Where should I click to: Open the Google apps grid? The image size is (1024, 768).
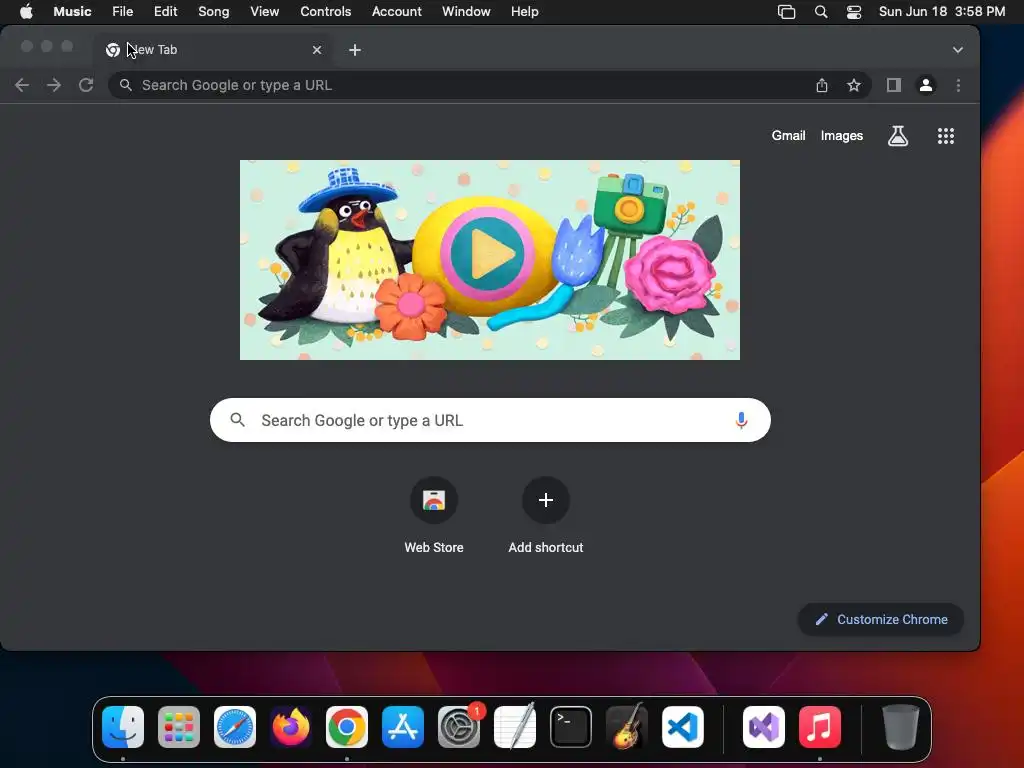(946, 136)
